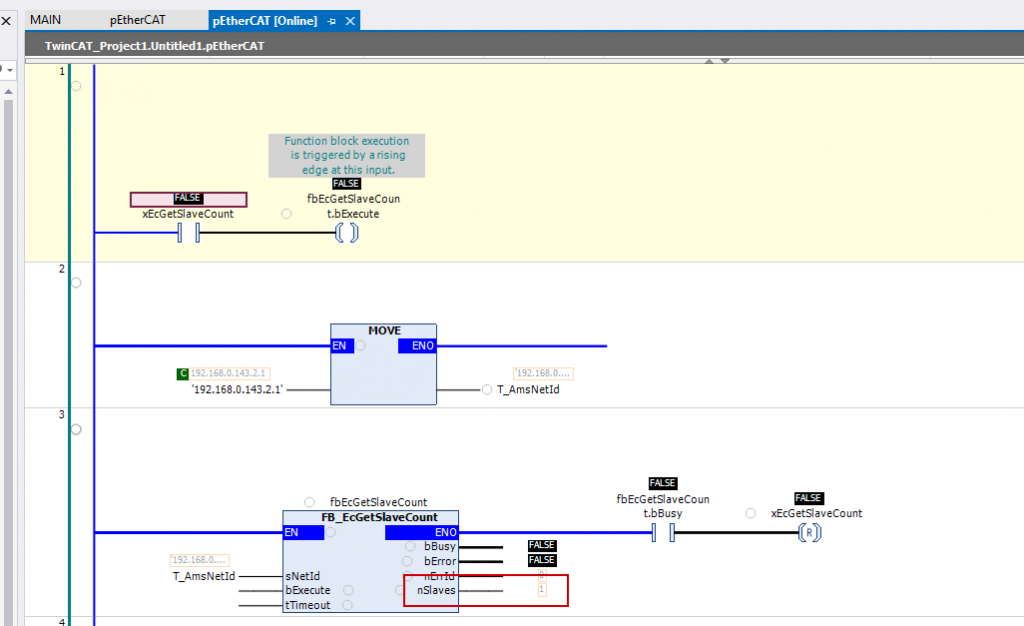
Task: Click the FALSE value above fbEcGetSlaveCount.bExecute coil
Action: [x=346, y=183]
